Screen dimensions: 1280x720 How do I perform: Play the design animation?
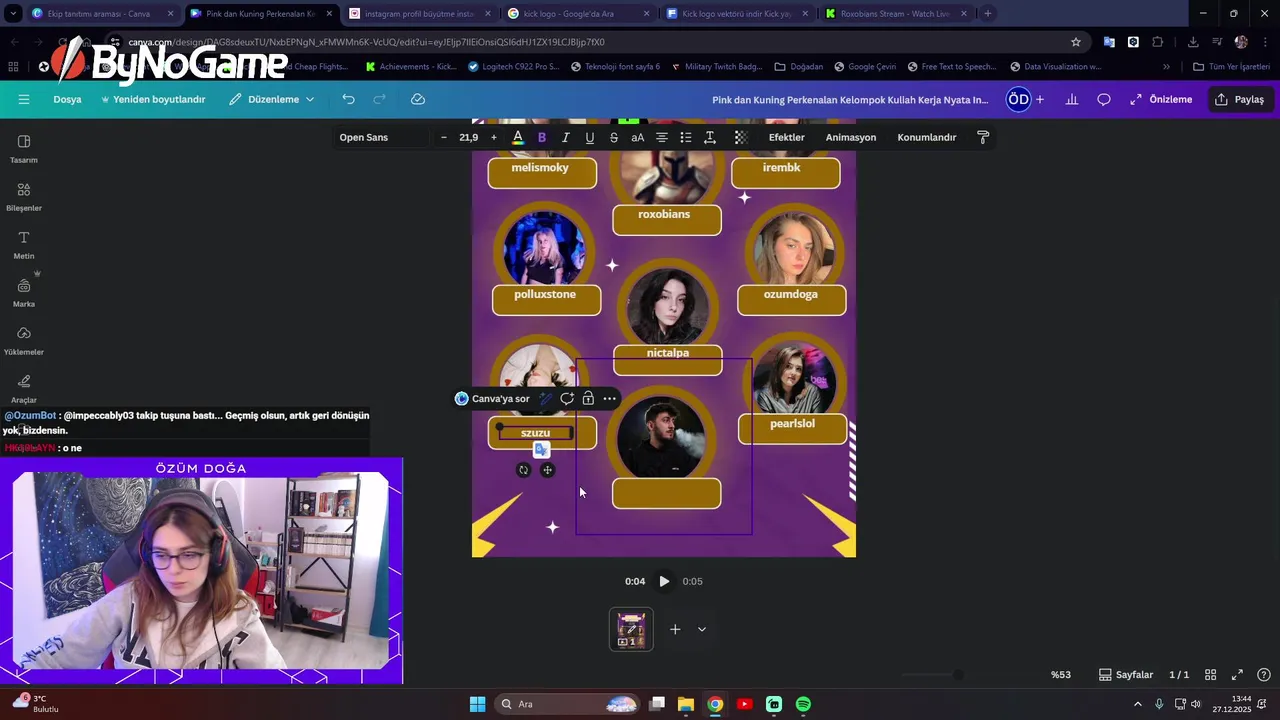664,581
